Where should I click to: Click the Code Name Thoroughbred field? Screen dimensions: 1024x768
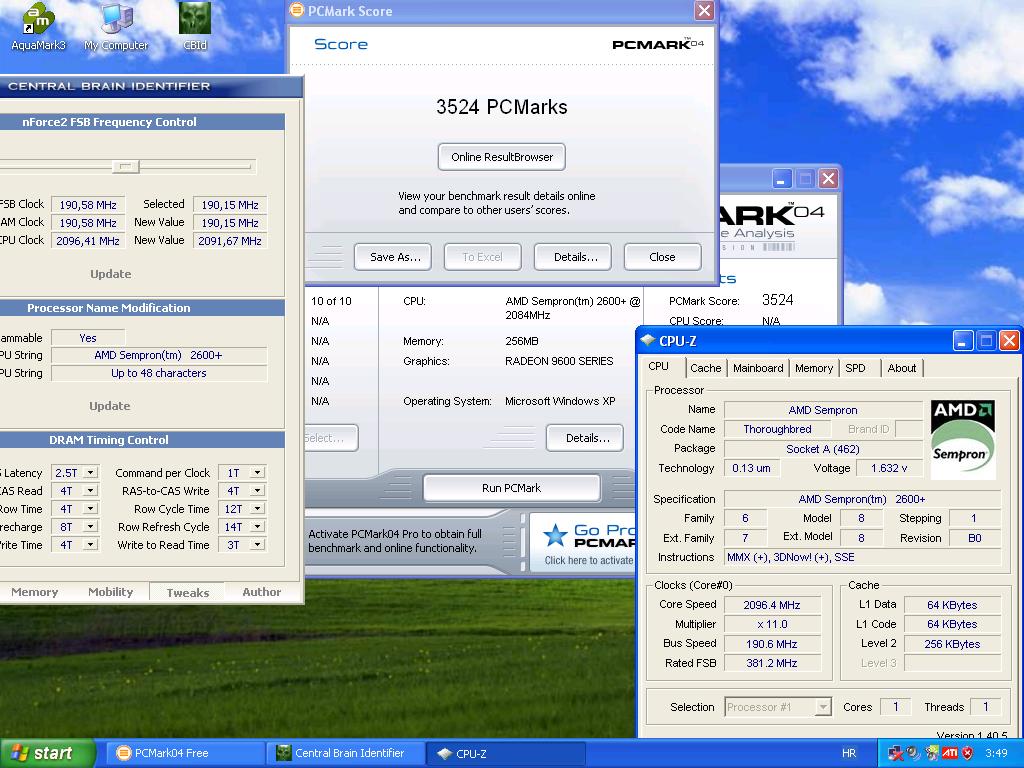tap(777, 429)
